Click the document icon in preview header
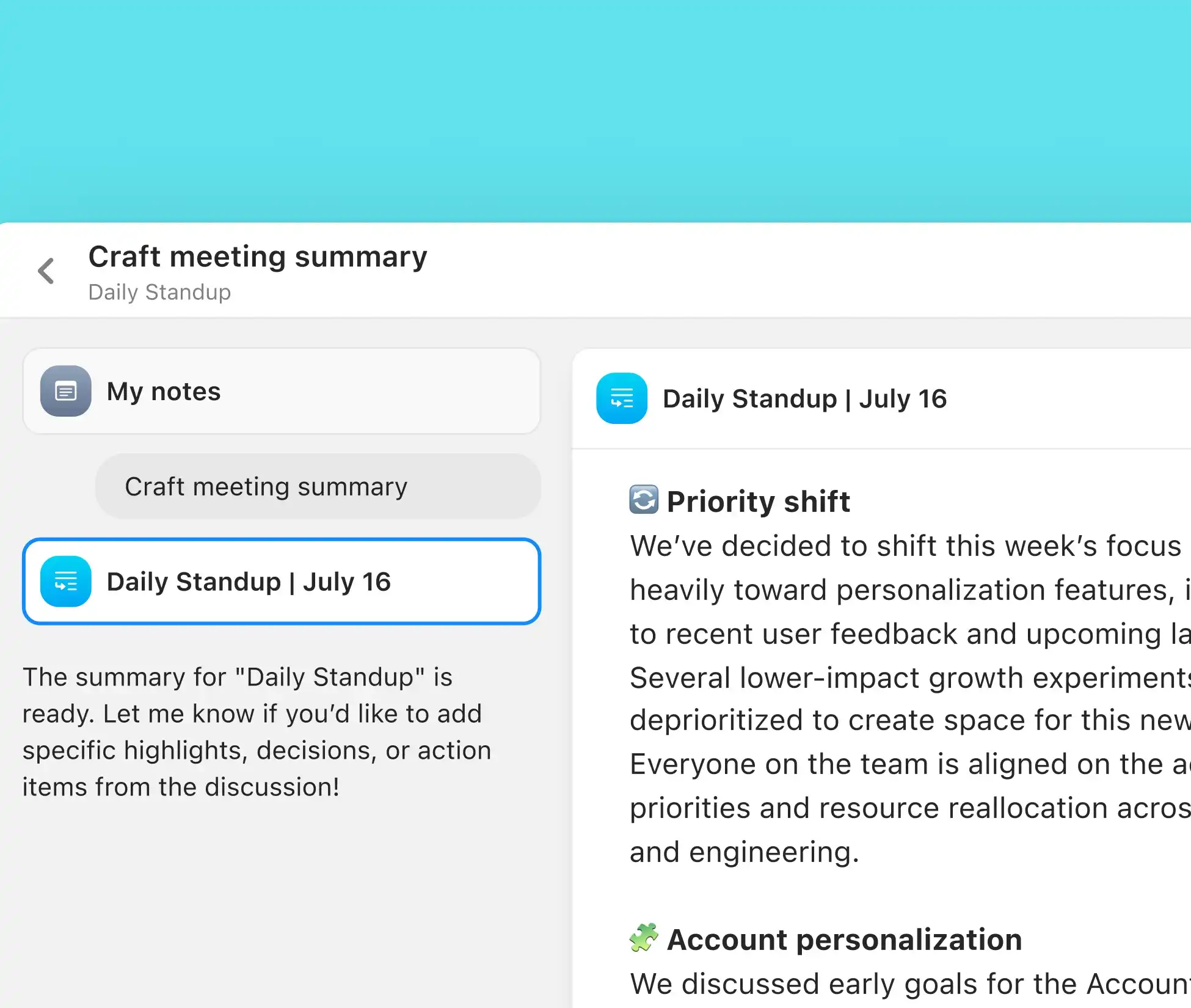The height and width of the screenshot is (1008, 1191). (x=622, y=398)
